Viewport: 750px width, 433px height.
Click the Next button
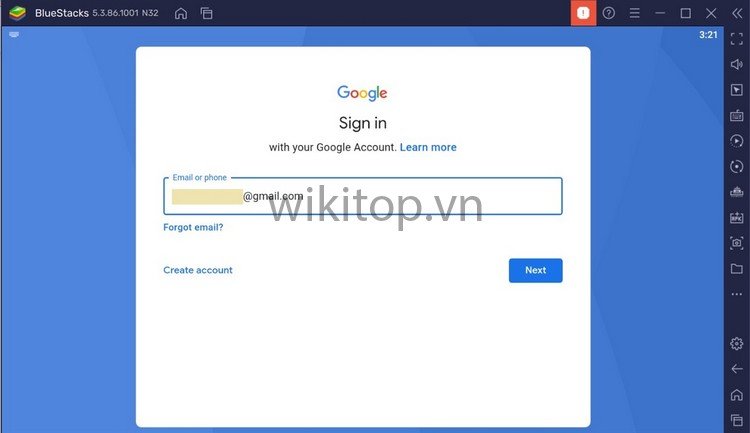(535, 270)
